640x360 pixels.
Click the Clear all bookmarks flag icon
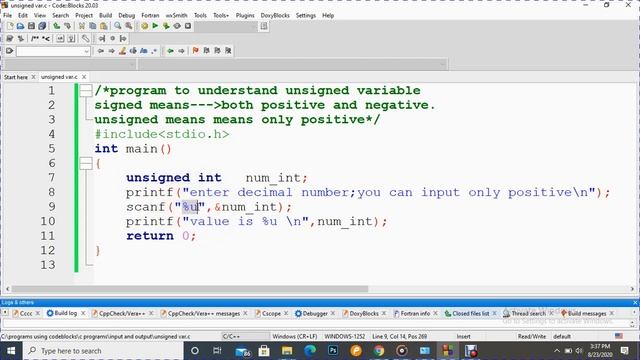click(228, 51)
